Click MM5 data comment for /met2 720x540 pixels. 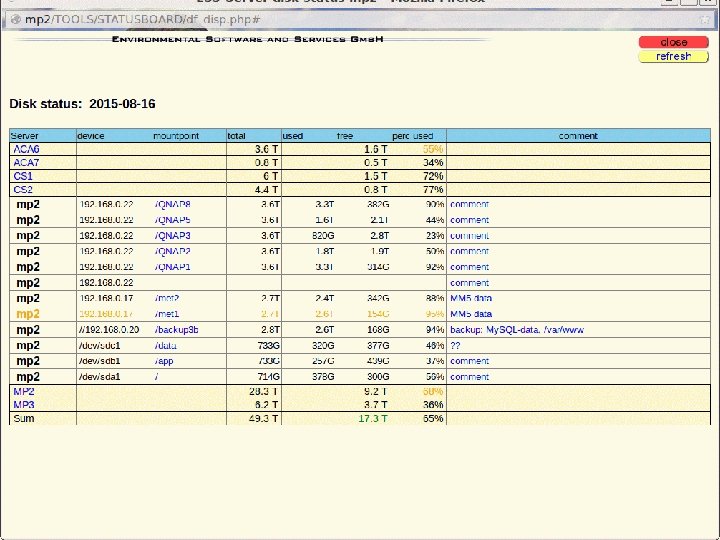pos(471,298)
